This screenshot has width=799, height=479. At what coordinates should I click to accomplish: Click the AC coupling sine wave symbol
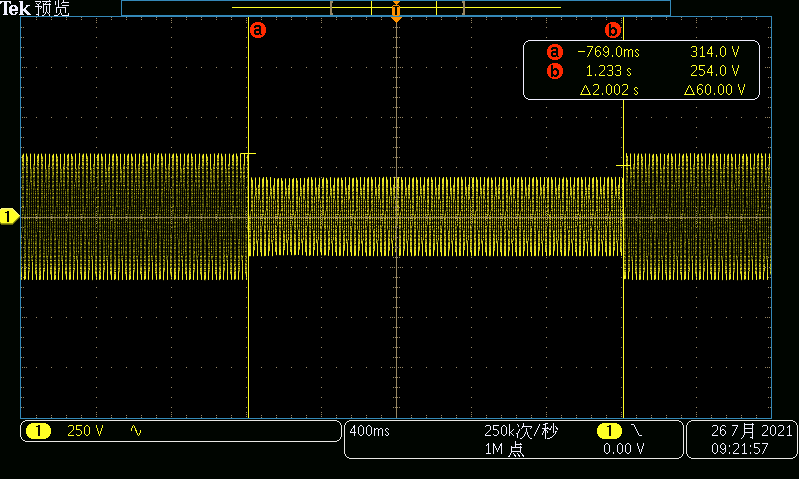136,431
